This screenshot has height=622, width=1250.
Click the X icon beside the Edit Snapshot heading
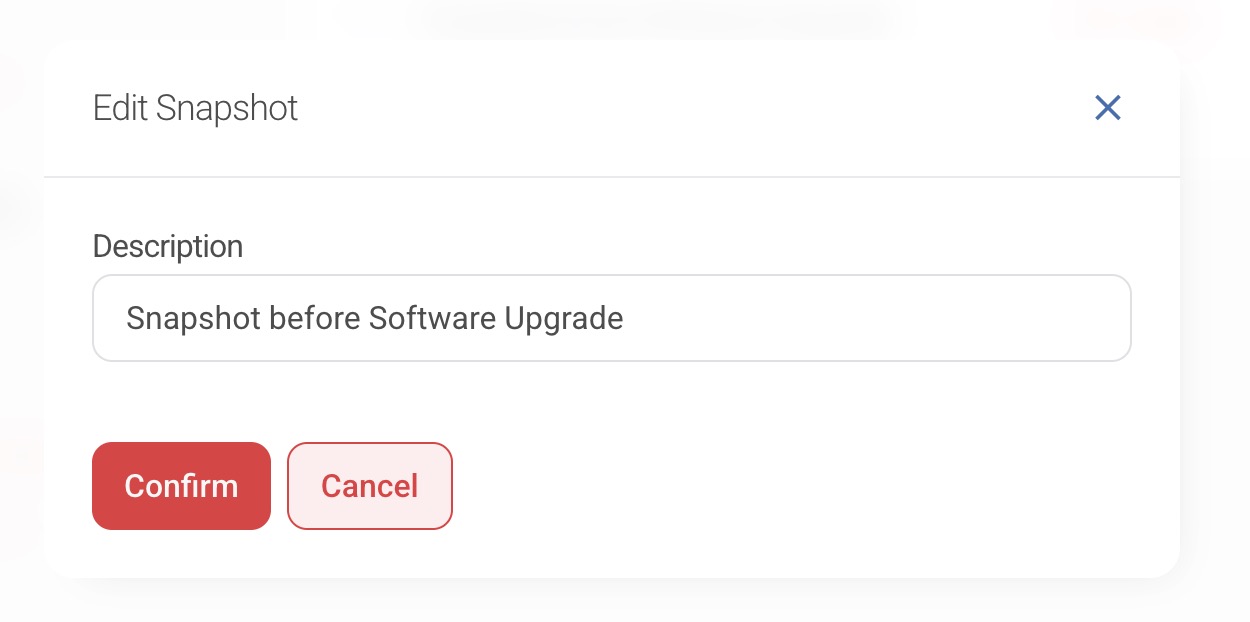(x=1107, y=108)
